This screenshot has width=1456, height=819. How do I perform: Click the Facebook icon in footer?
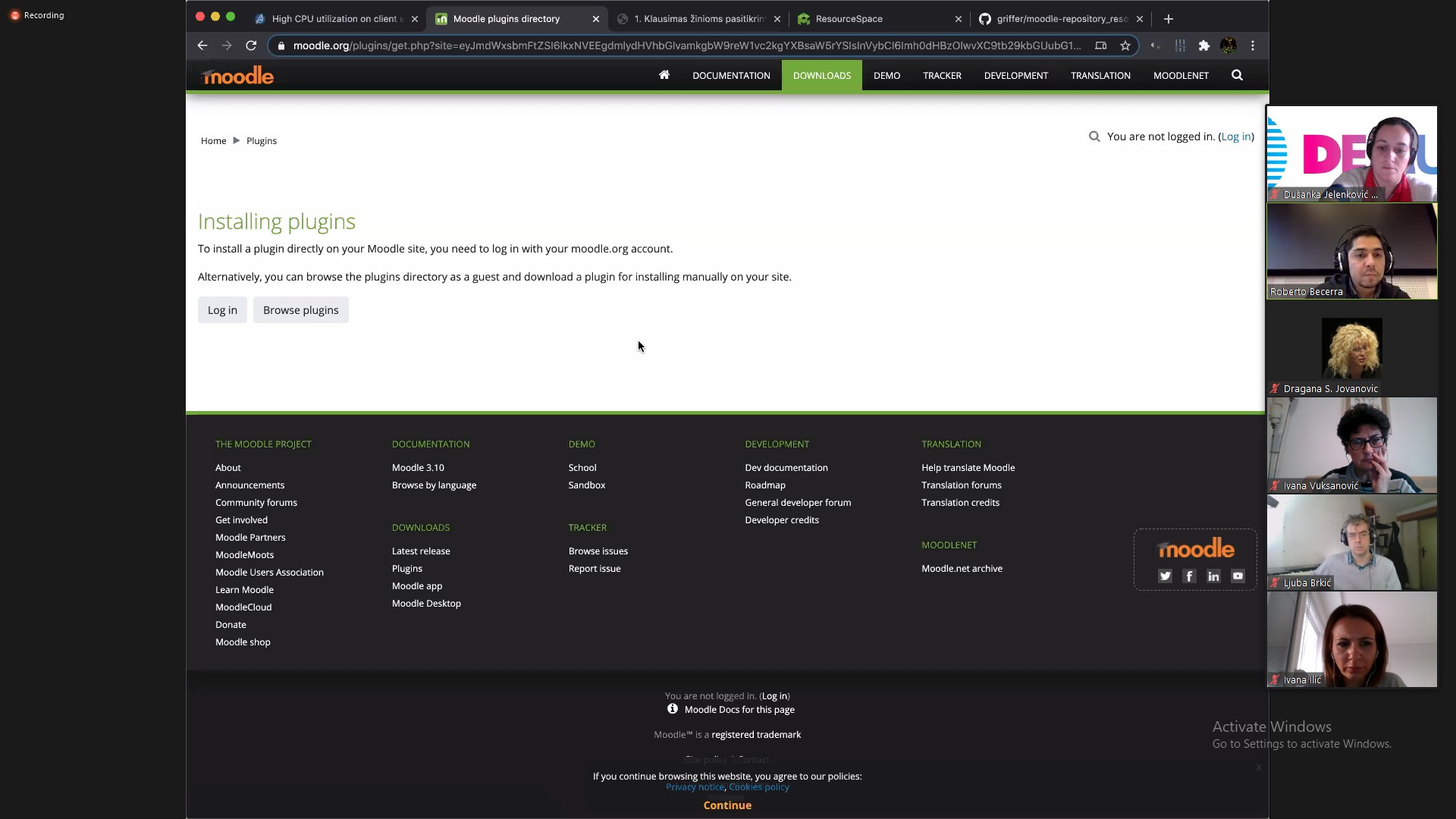[1190, 576]
